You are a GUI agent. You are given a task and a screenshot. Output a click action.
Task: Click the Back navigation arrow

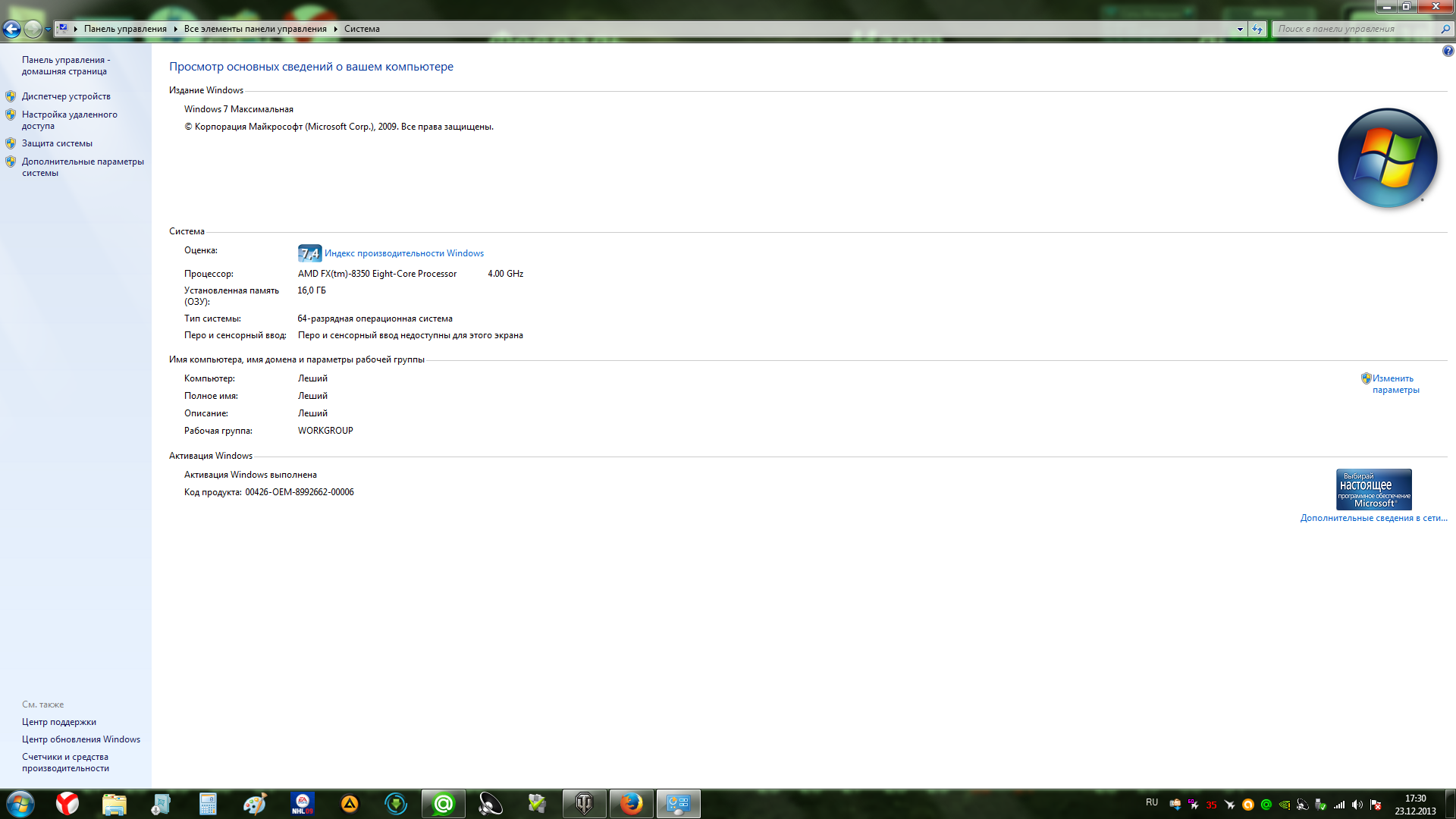point(11,29)
